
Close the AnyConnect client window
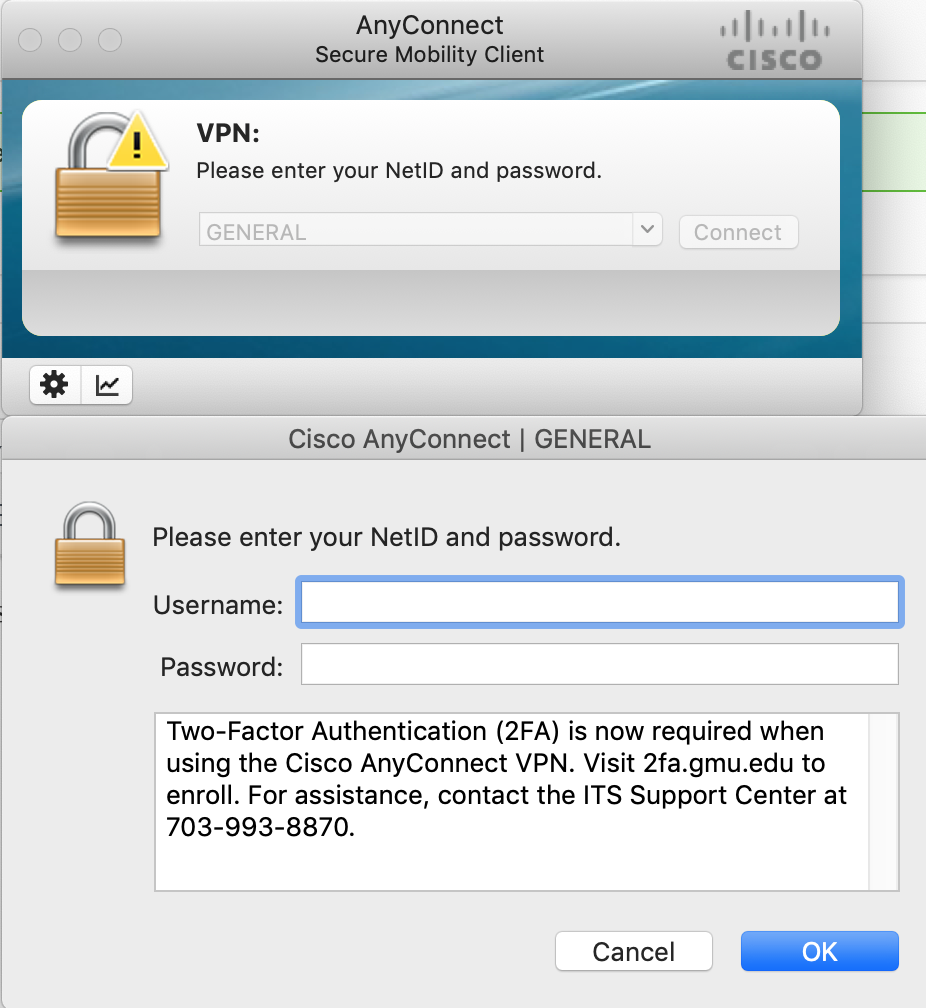[31, 40]
